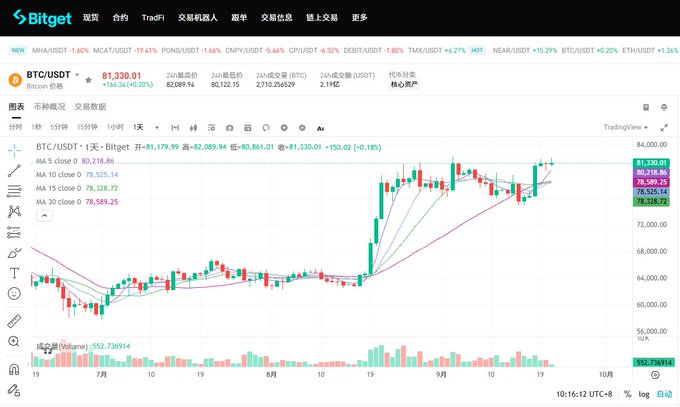Open the 交易机器人 trading bots menu
The width and height of the screenshot is (680, 407).
[x=198, y=17]
